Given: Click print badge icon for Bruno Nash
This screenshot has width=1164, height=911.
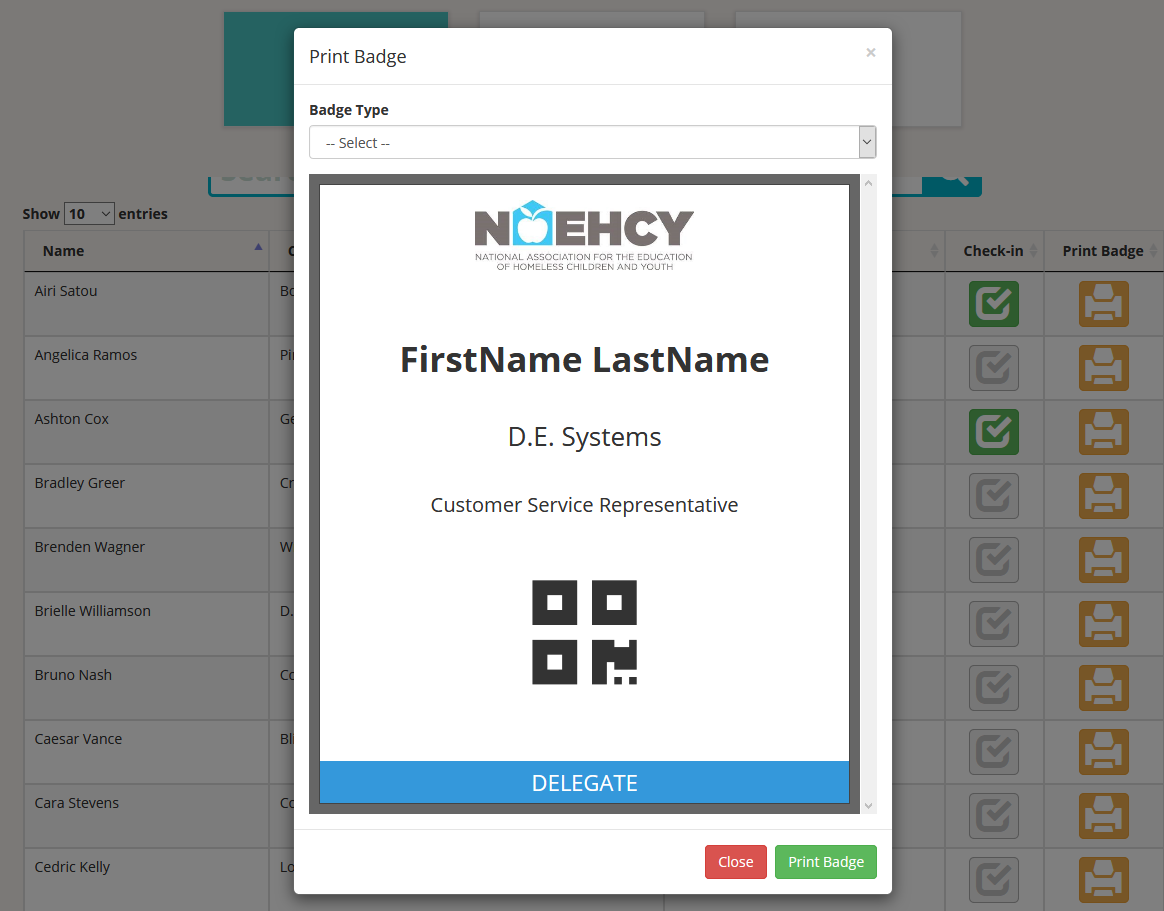Looking at the screenshot, I should [x=1104, y=688].
